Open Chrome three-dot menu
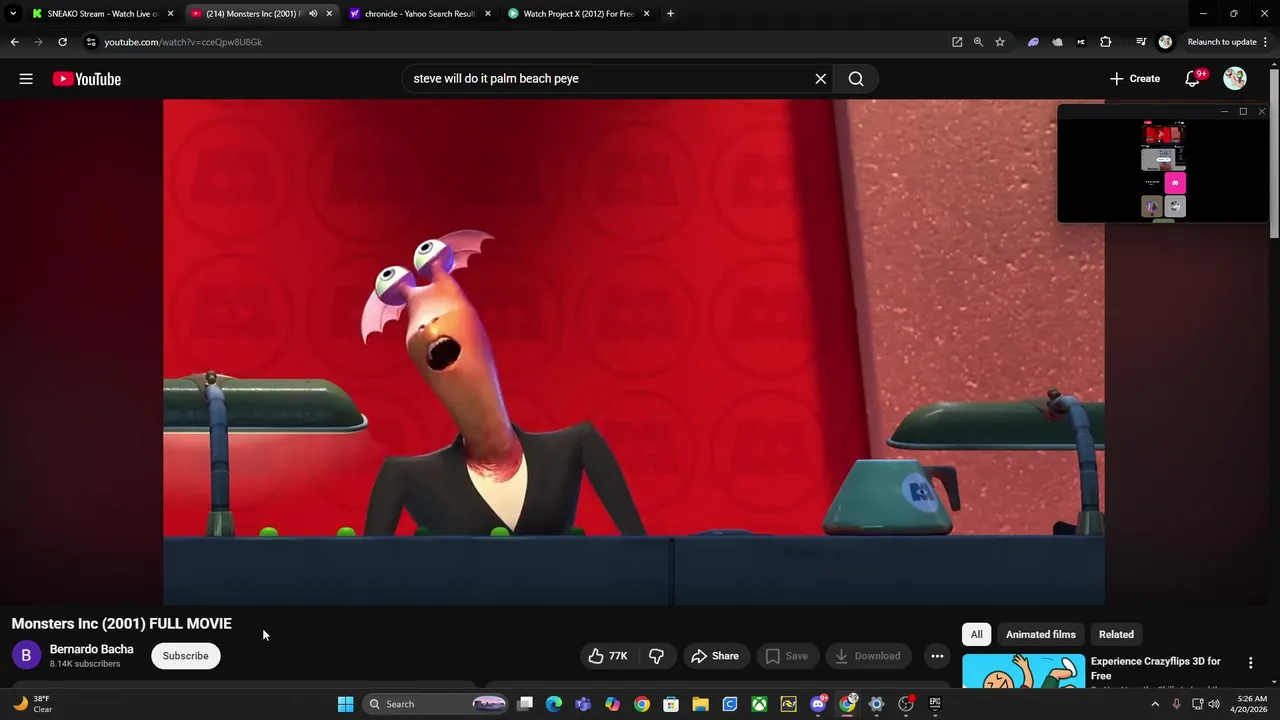 click(x=1266, y=42)
